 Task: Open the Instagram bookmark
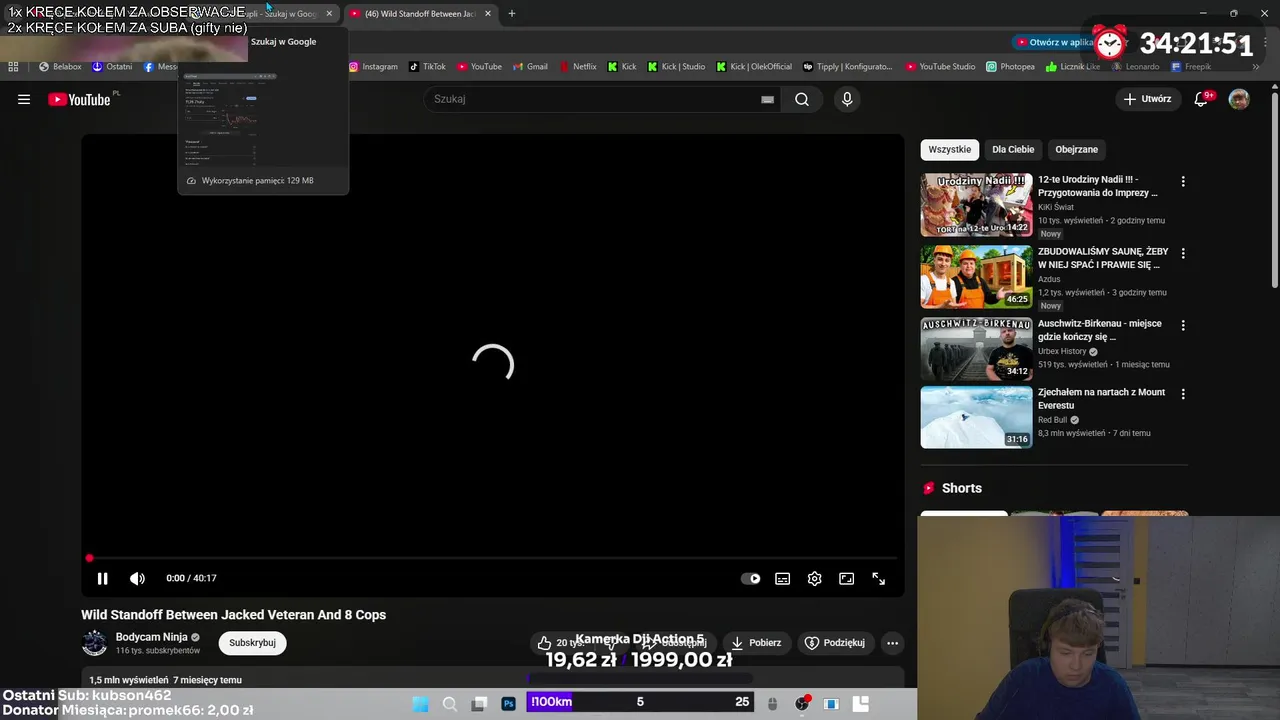tap(373, 67)
